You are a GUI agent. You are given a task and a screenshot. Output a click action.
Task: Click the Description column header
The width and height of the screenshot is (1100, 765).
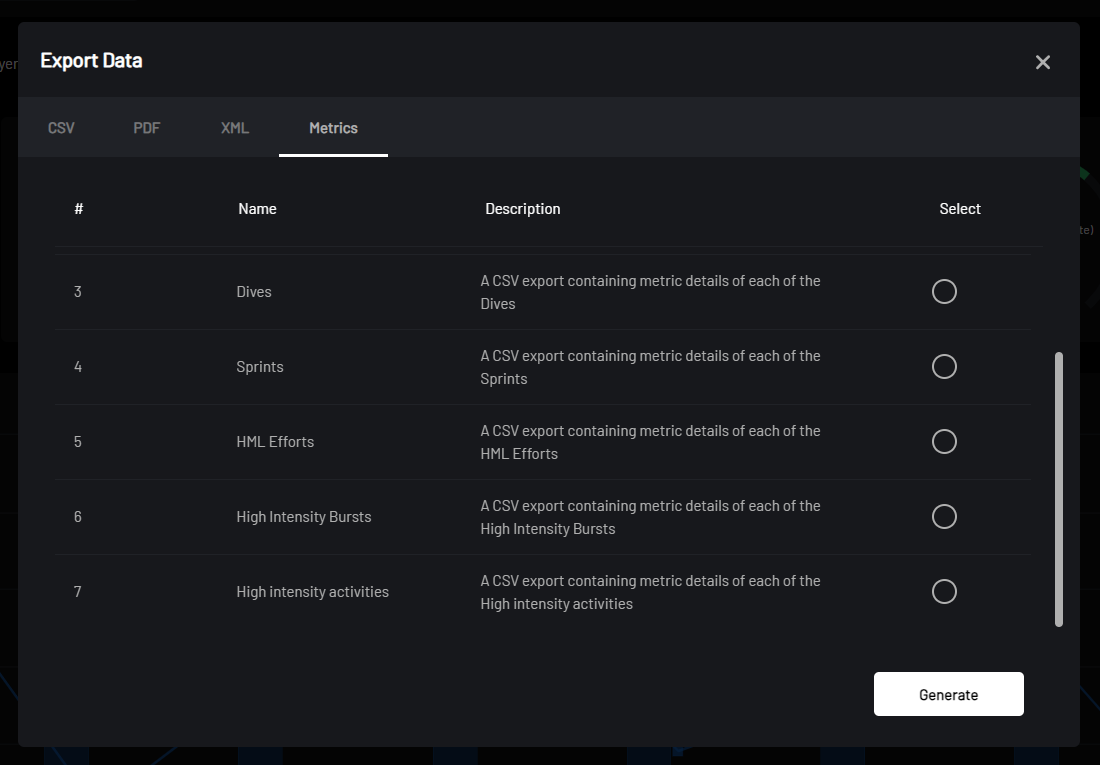coord(523,208)
